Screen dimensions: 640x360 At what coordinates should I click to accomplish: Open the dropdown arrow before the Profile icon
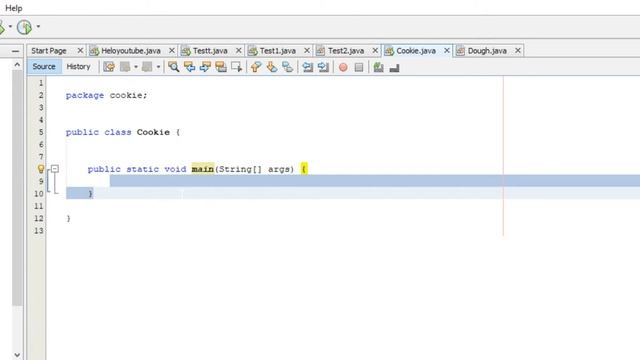10,27
